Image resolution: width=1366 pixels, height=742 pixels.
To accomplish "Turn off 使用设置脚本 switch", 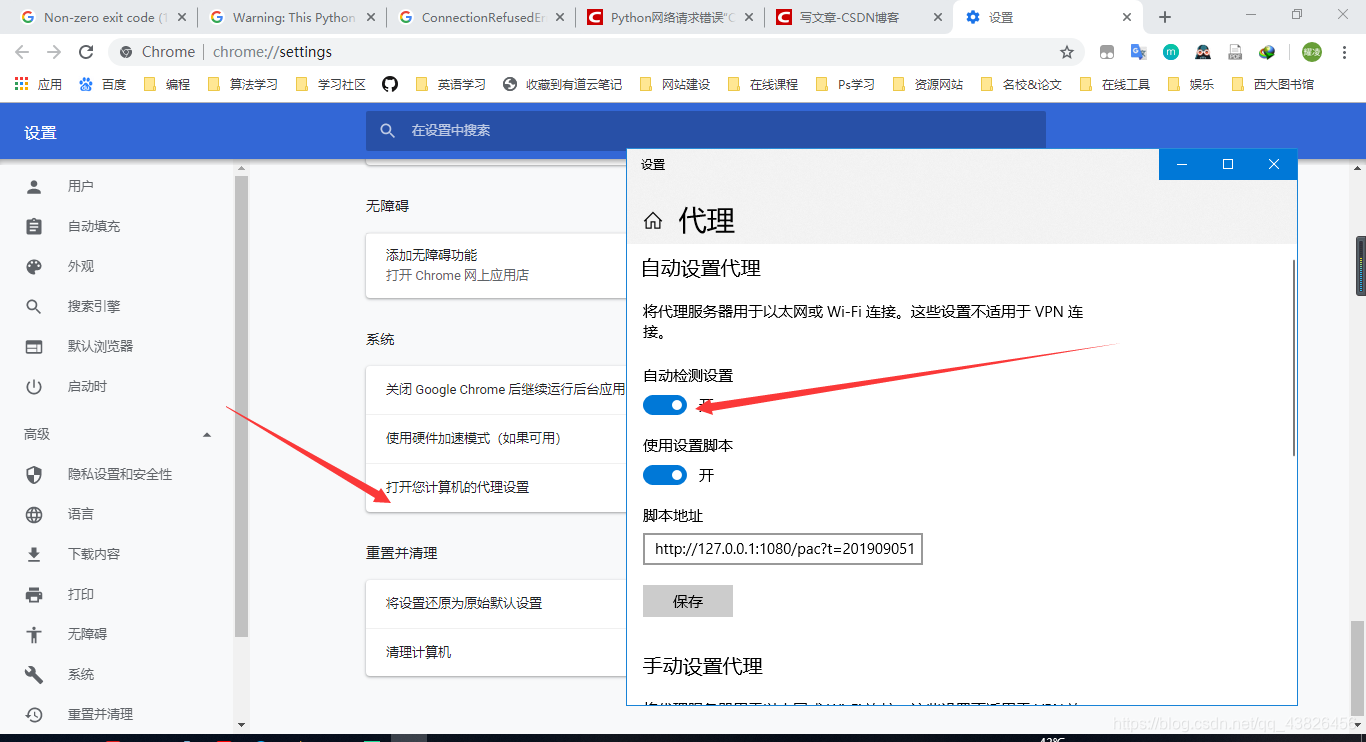I will pos(664,475).
